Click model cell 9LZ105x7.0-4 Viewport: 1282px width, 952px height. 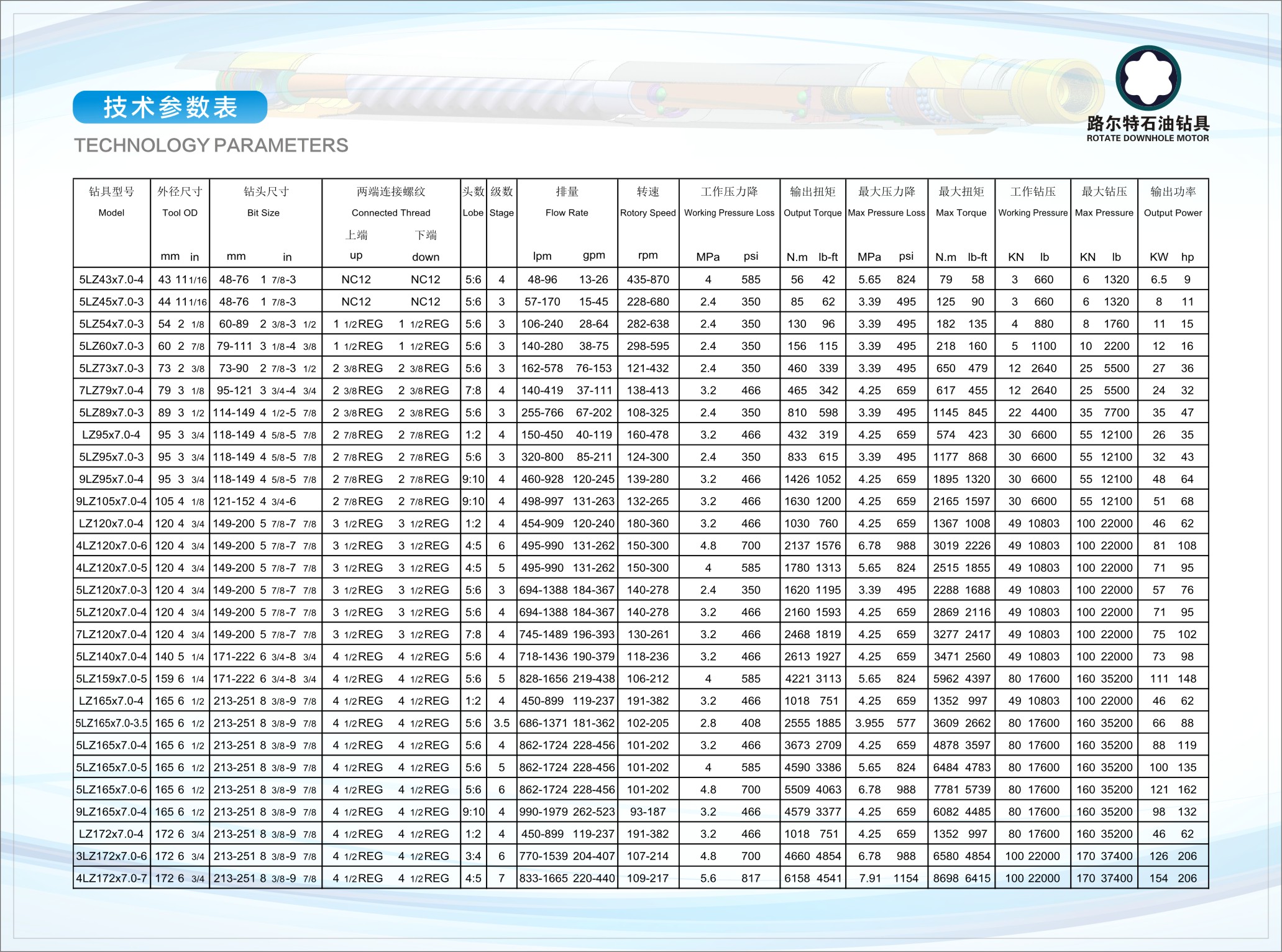112,501
